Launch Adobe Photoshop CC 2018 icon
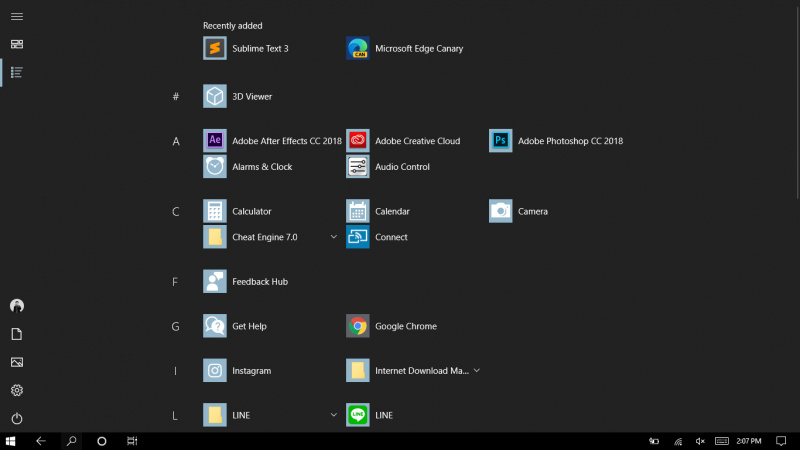The width and height of the screenshot is (800, 450). coord(501,140)
